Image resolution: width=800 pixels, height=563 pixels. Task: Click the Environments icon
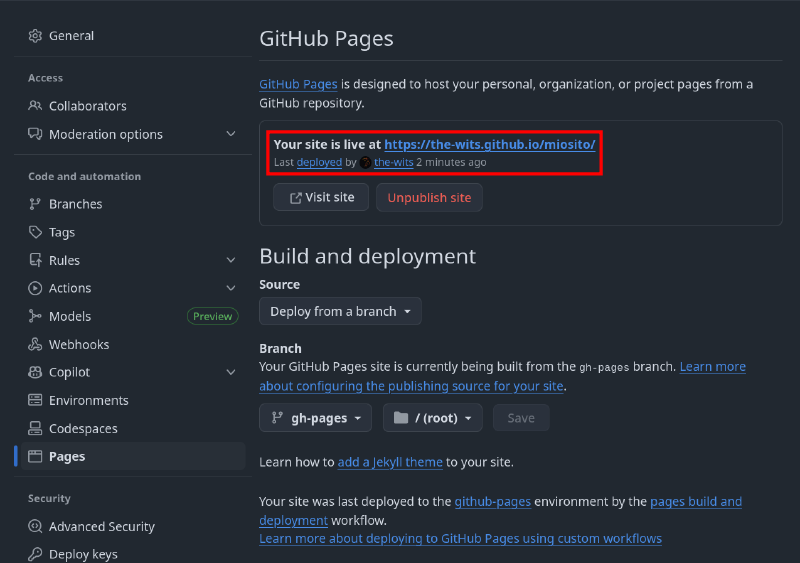(x=35, y=400)
